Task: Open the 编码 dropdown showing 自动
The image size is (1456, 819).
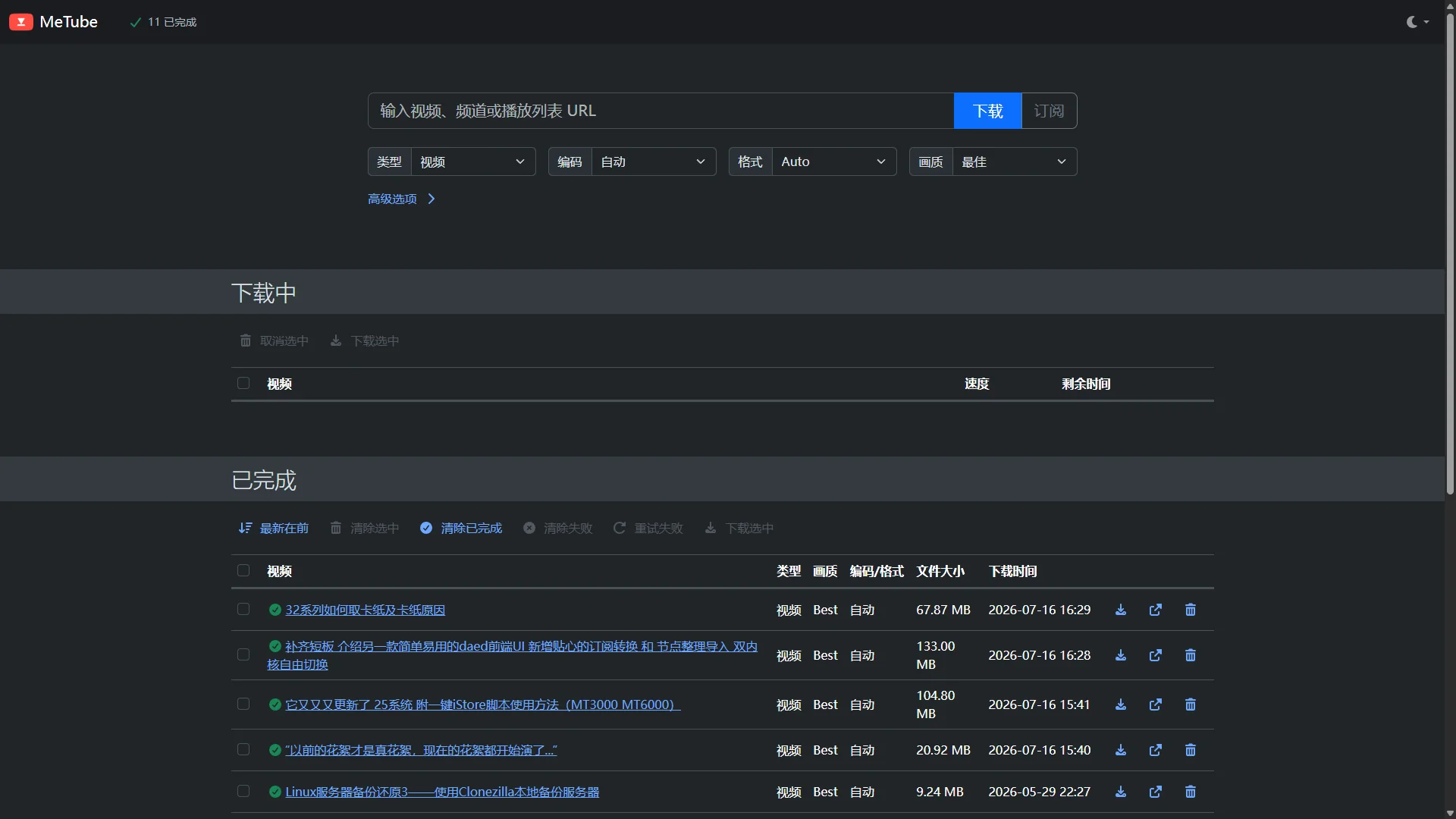Action: (654, 162)
